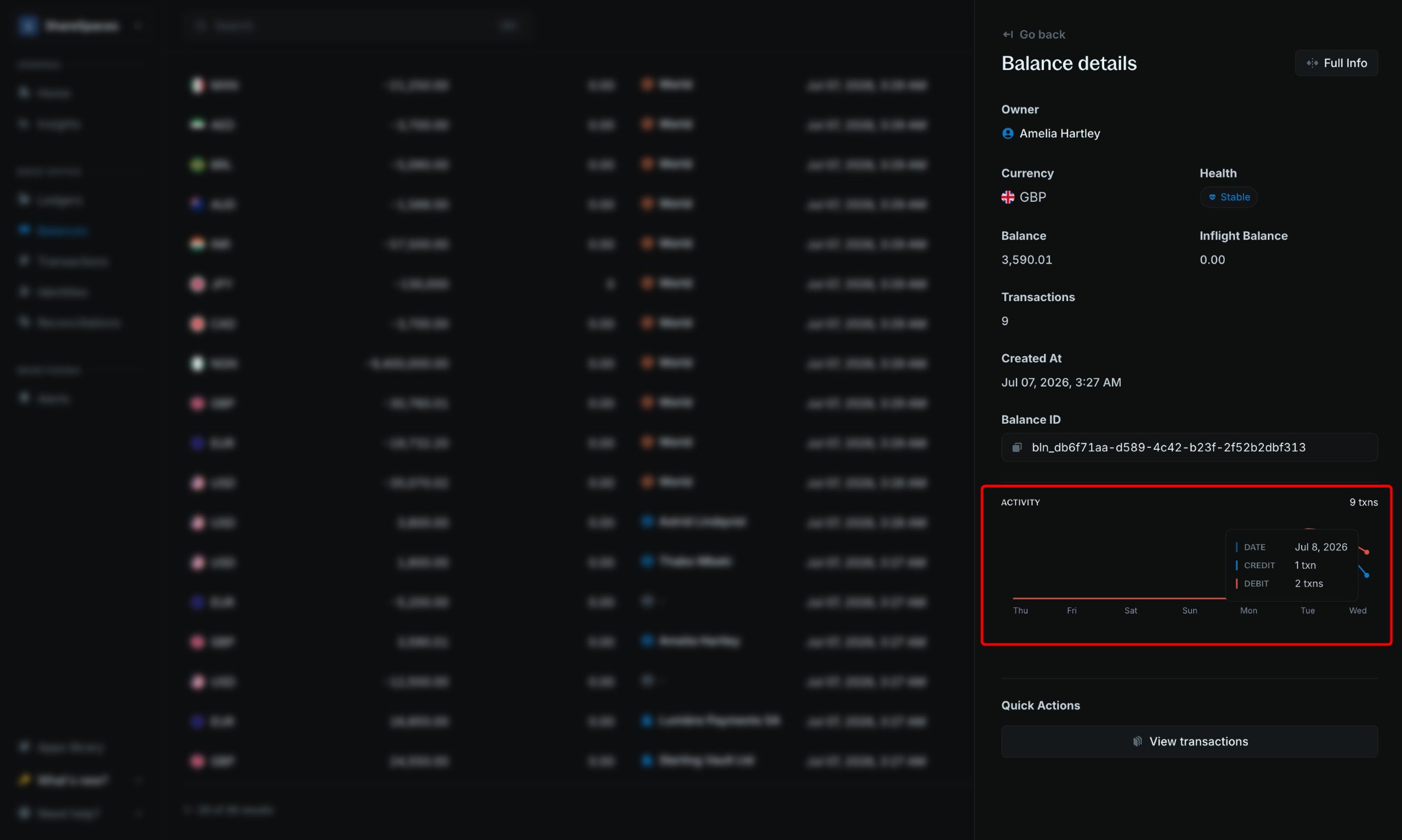This screenshot has width=1402, height=840.
Task: Click the GBP flag icon
Action: pyautogui.click(x=1008, y=197)
